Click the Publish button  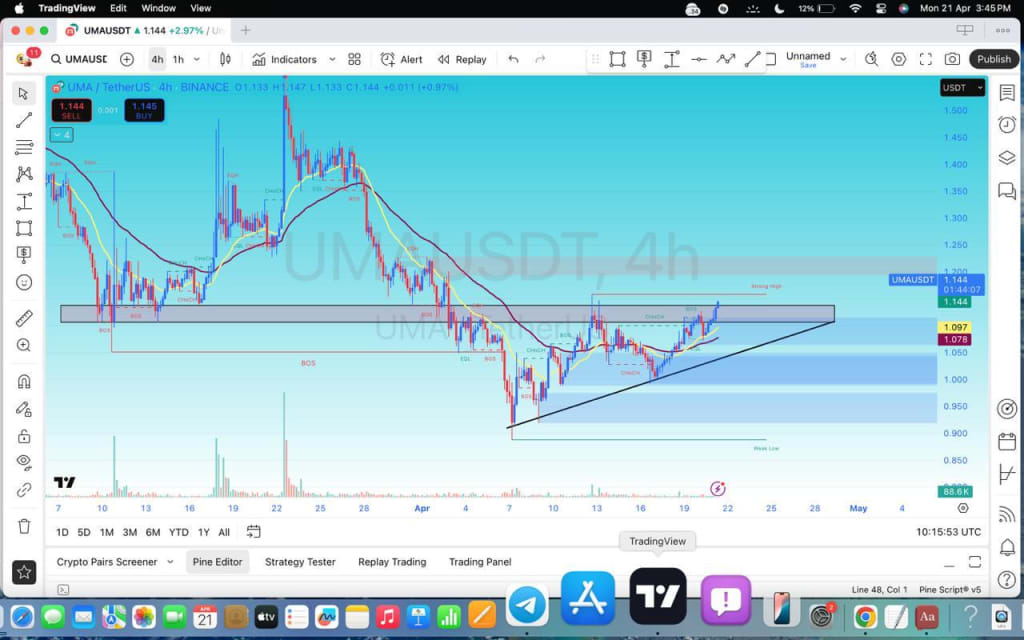[x=994, y=59]
